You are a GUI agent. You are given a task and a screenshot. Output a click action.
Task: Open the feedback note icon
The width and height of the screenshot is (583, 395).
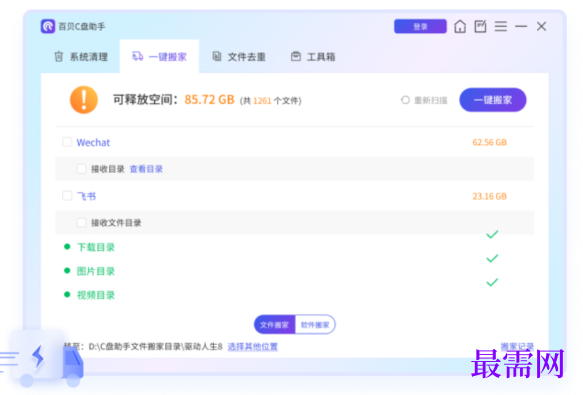(x=480, y=26)
